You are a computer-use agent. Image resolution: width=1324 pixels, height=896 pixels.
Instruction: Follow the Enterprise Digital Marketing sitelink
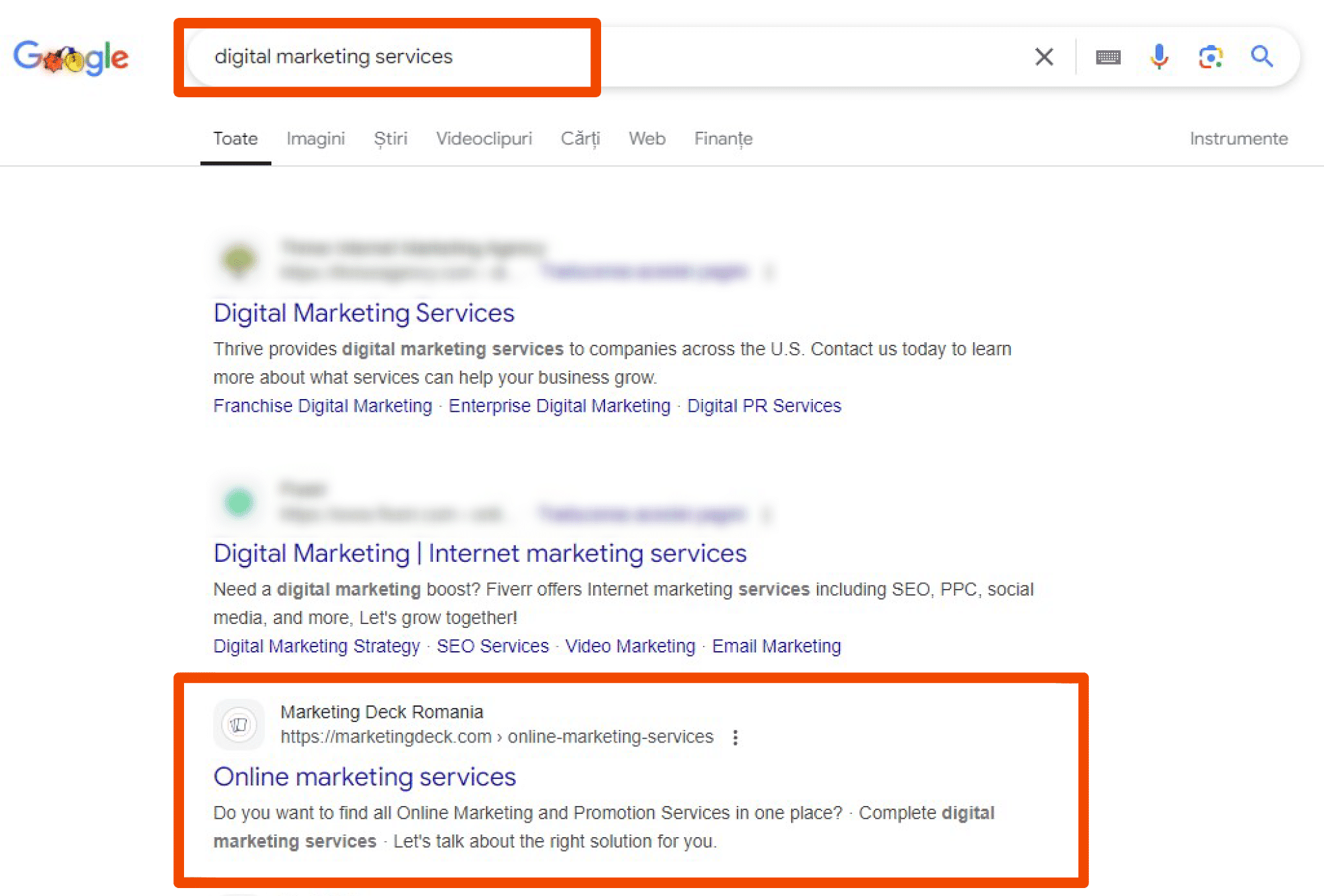[x=559, y=406]
